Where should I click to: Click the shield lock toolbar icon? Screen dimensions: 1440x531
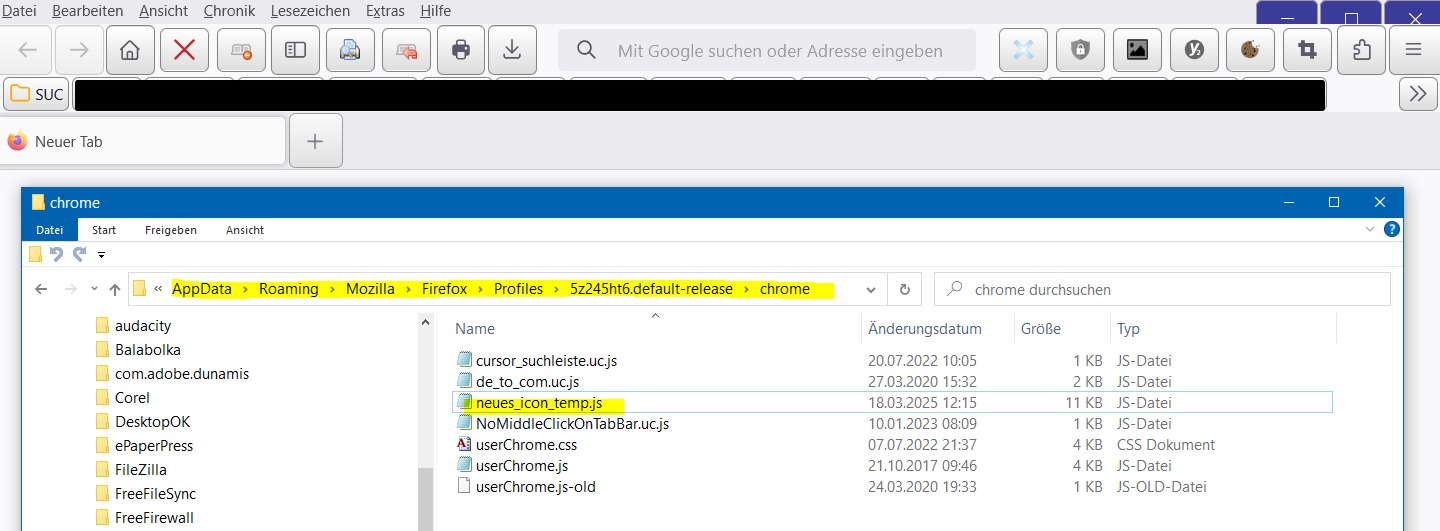1080,50
